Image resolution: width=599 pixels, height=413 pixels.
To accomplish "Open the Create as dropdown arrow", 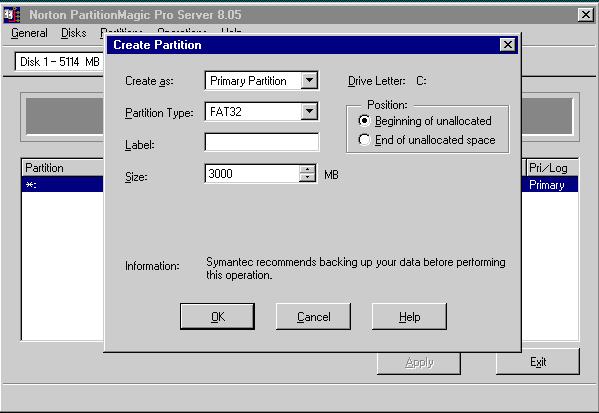I will point(309,81).
